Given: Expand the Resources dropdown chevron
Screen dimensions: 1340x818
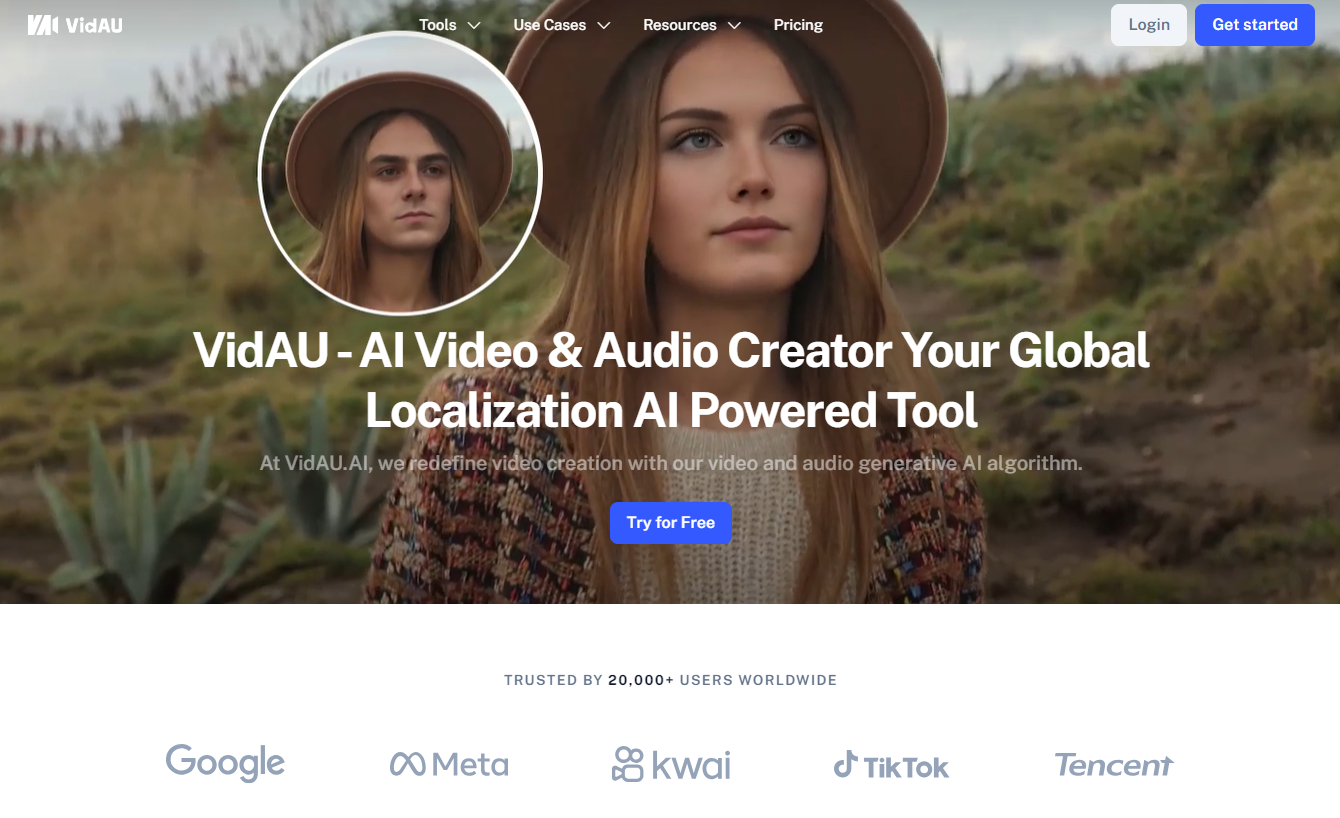Looking at the screenshot, I should click(x=734, y=25).
